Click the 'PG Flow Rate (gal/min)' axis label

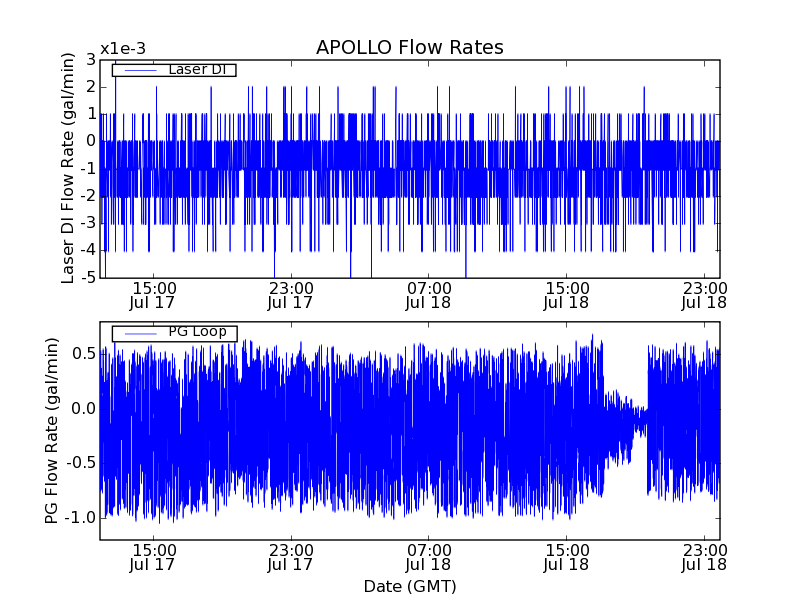pyautogui.click(x=52, y=431)
